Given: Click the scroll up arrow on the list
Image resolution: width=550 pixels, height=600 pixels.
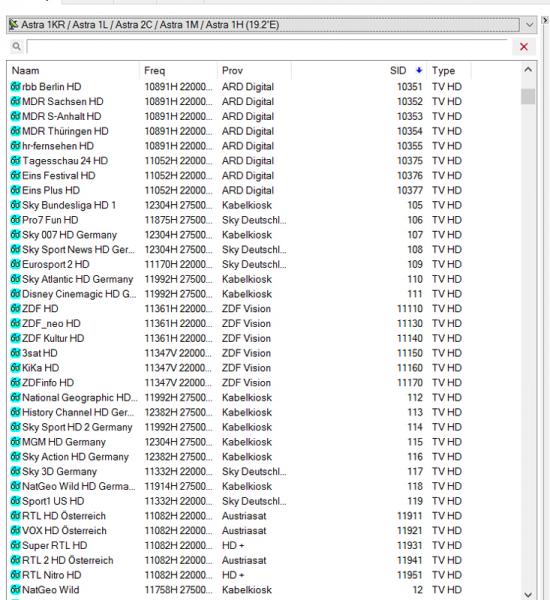Looking at the screenshot, I should click(528, 70).
